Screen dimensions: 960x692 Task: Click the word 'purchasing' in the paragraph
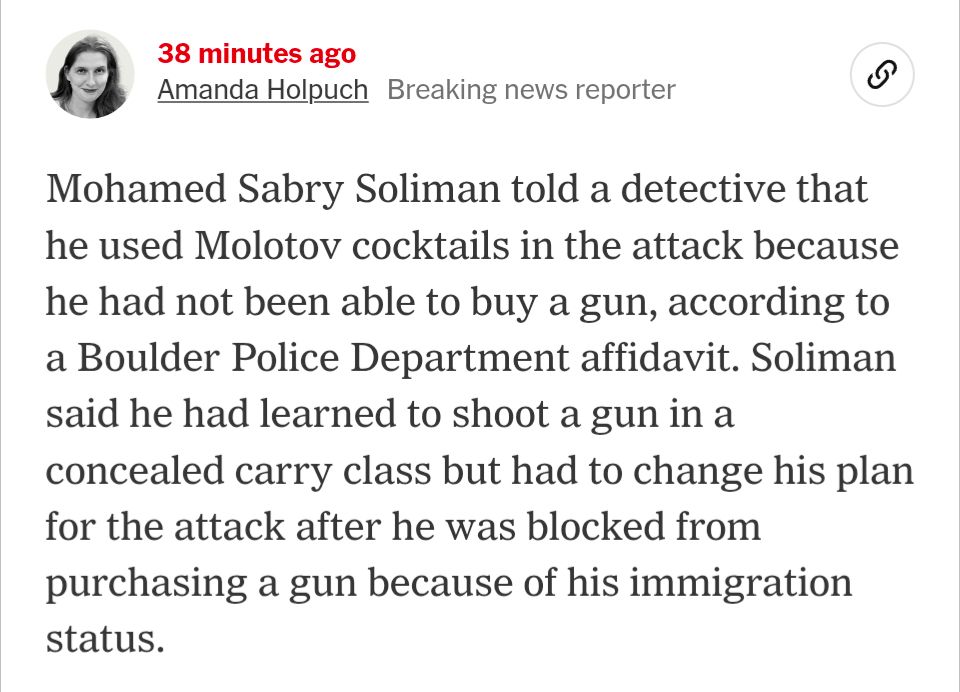point(146,583)
